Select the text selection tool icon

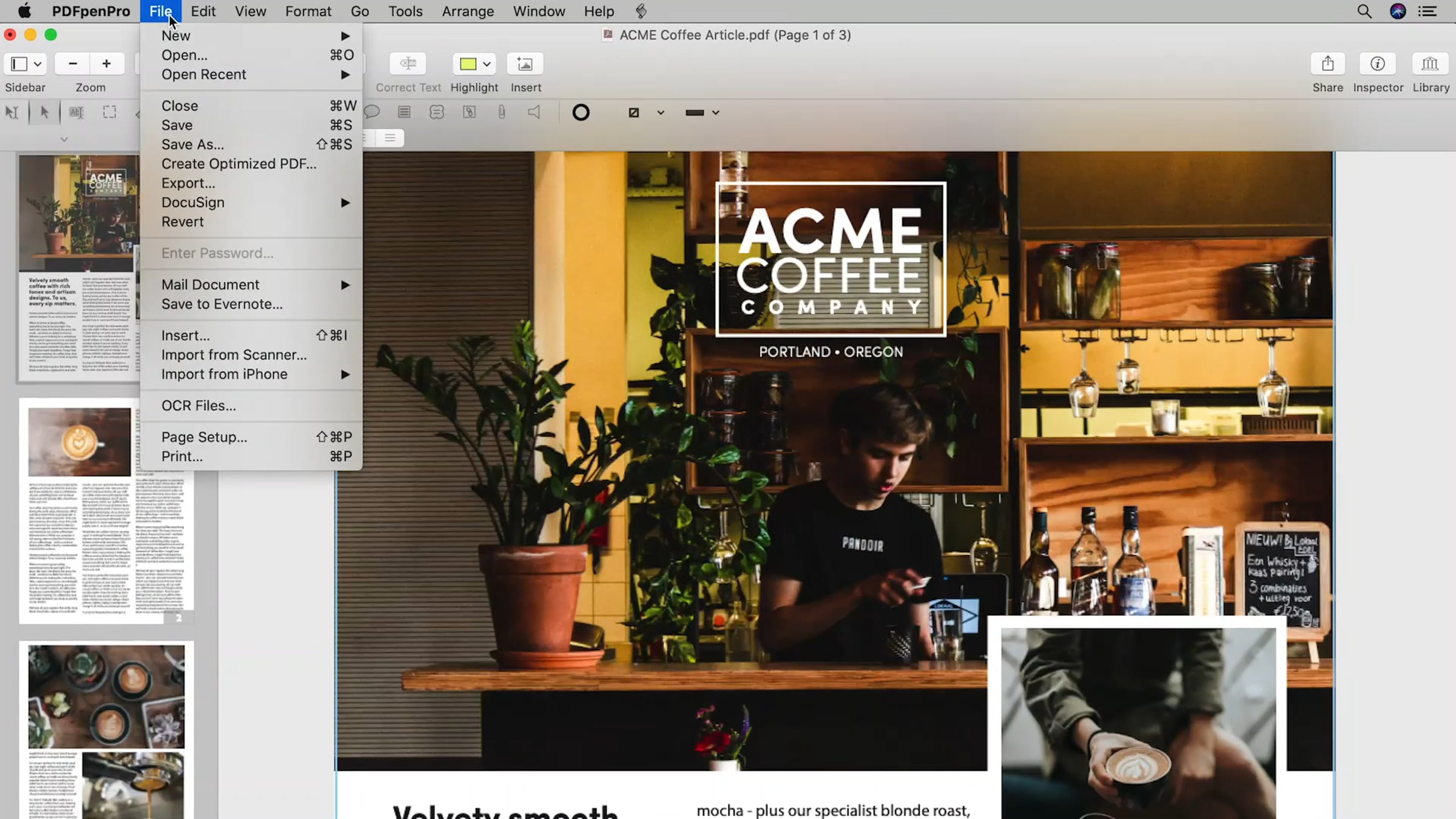pos(12,112)
